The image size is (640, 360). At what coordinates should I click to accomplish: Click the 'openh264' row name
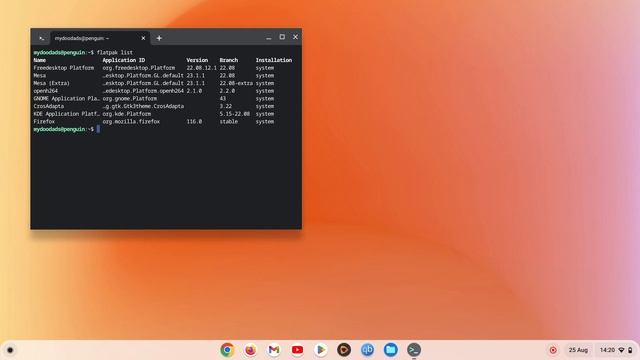(46, 91)
